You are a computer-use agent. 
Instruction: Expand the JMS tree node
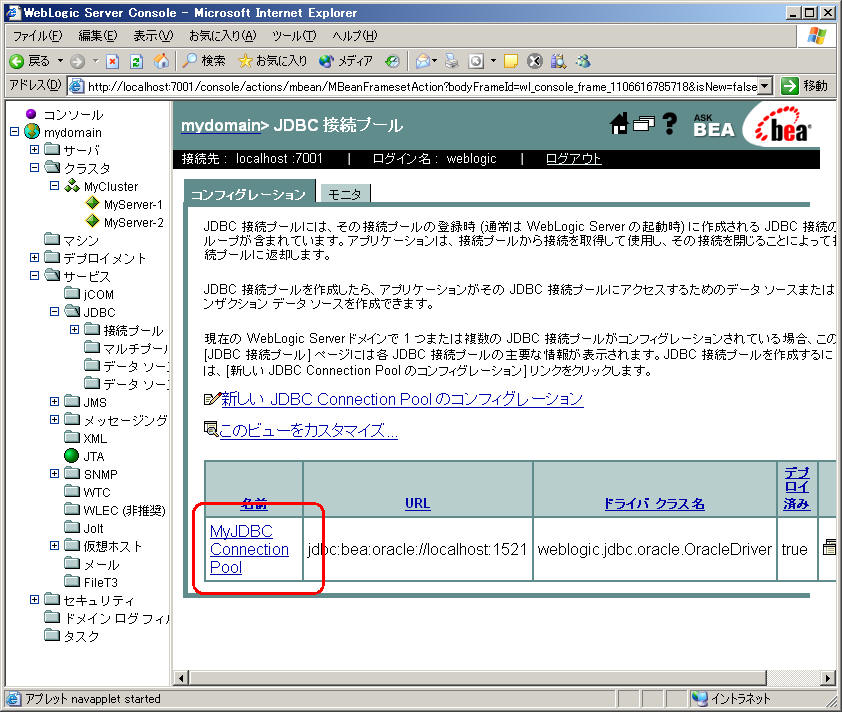(x=55, y=402)
